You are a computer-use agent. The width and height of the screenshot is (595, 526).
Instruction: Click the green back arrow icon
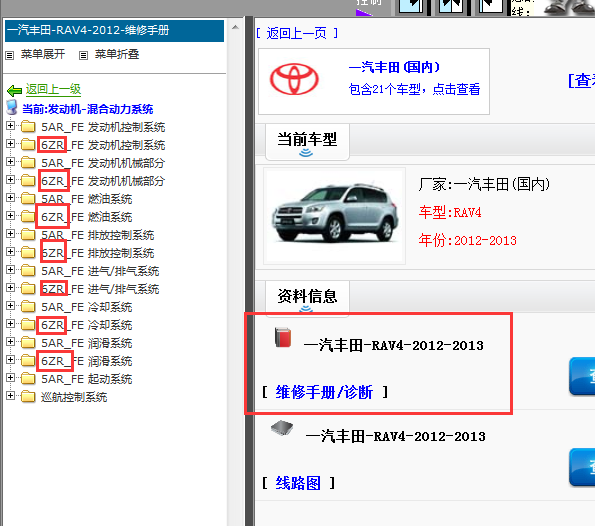pos(15,91)
